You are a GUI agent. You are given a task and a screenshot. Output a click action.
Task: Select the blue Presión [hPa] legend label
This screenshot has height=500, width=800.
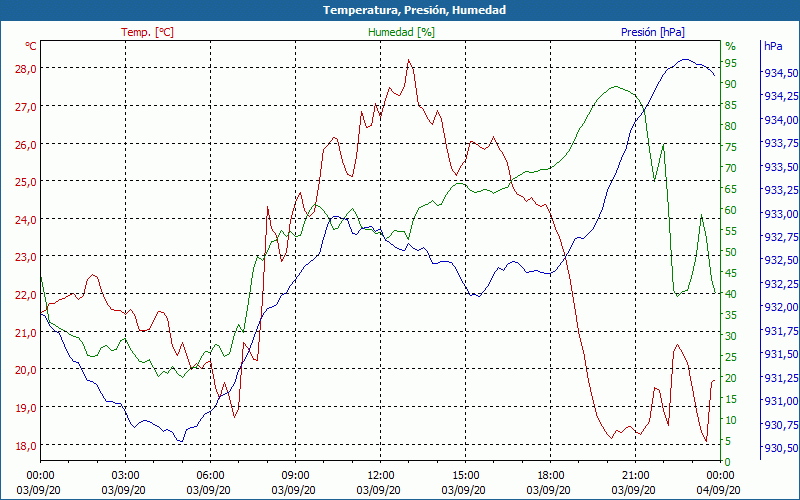pos(653,32)
